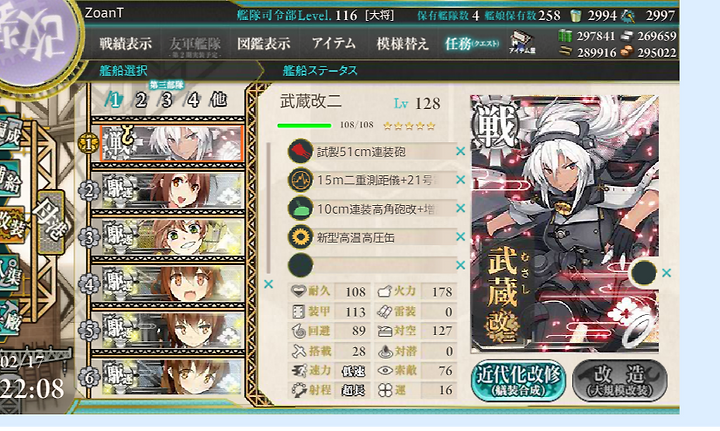Click the 新型高温高圧缶 boiler gear icon
Image resolution: width=720 pixels, height=431 pixels.
(x=301, y=237)
